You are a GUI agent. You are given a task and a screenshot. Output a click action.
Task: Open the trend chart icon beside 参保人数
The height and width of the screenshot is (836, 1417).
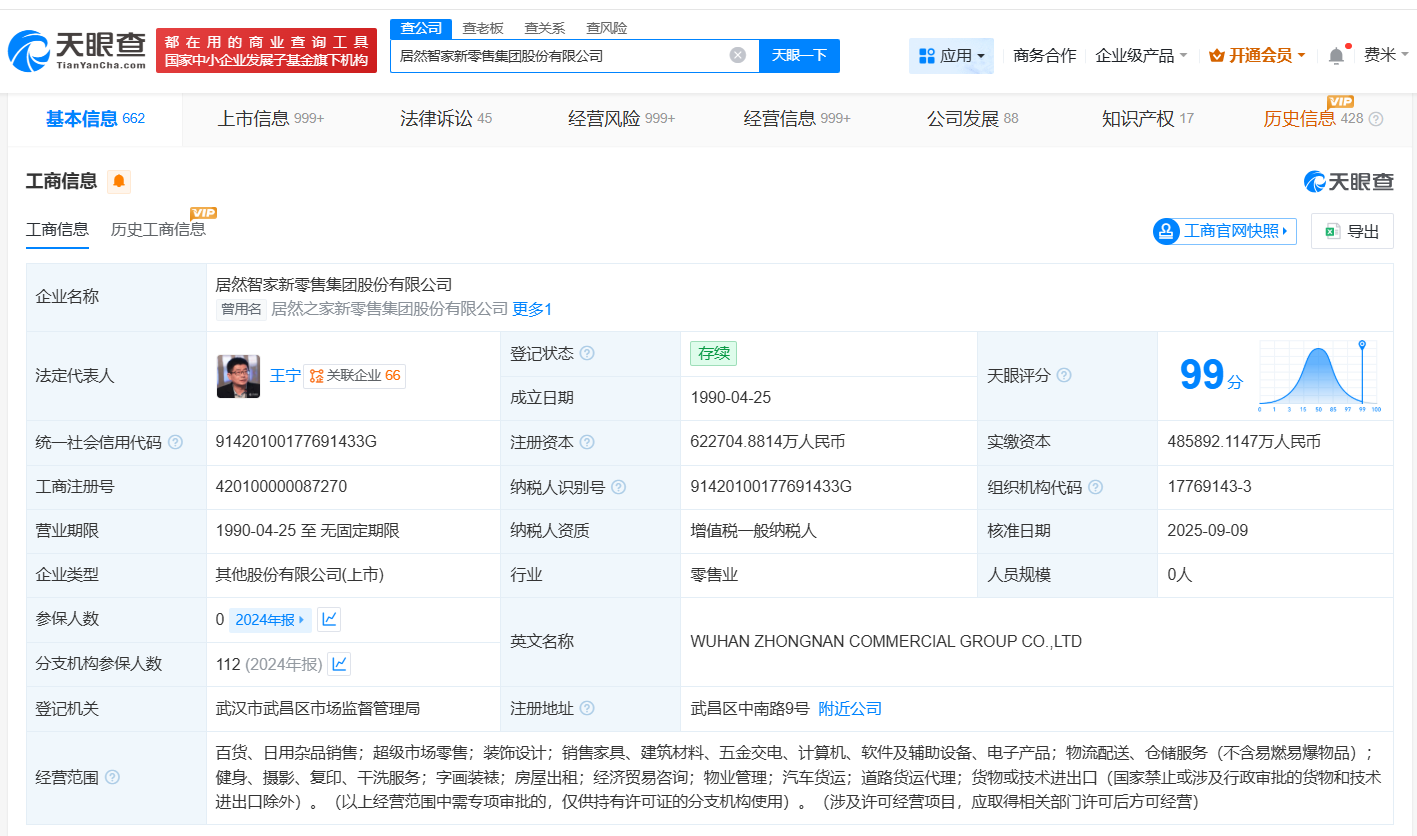(x=329, y=619)
